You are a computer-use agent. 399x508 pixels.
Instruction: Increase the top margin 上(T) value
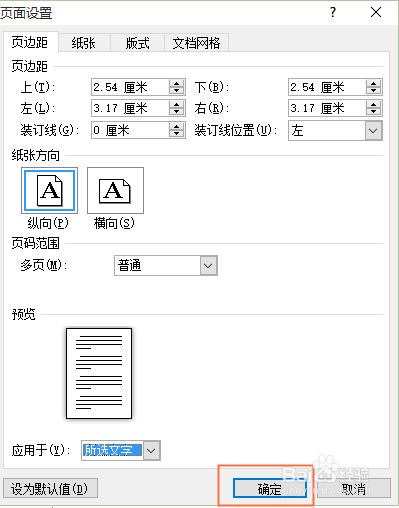click(176, 84)
